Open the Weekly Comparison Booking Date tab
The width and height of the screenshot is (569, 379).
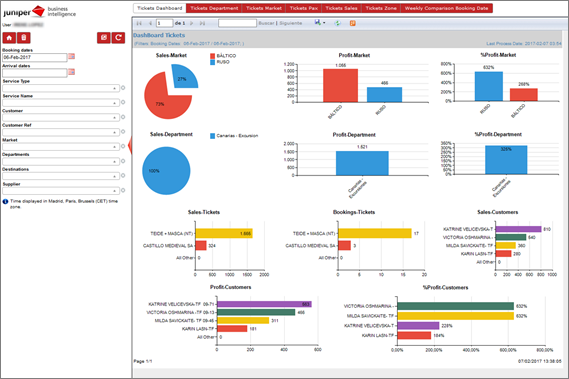(446, 8)
